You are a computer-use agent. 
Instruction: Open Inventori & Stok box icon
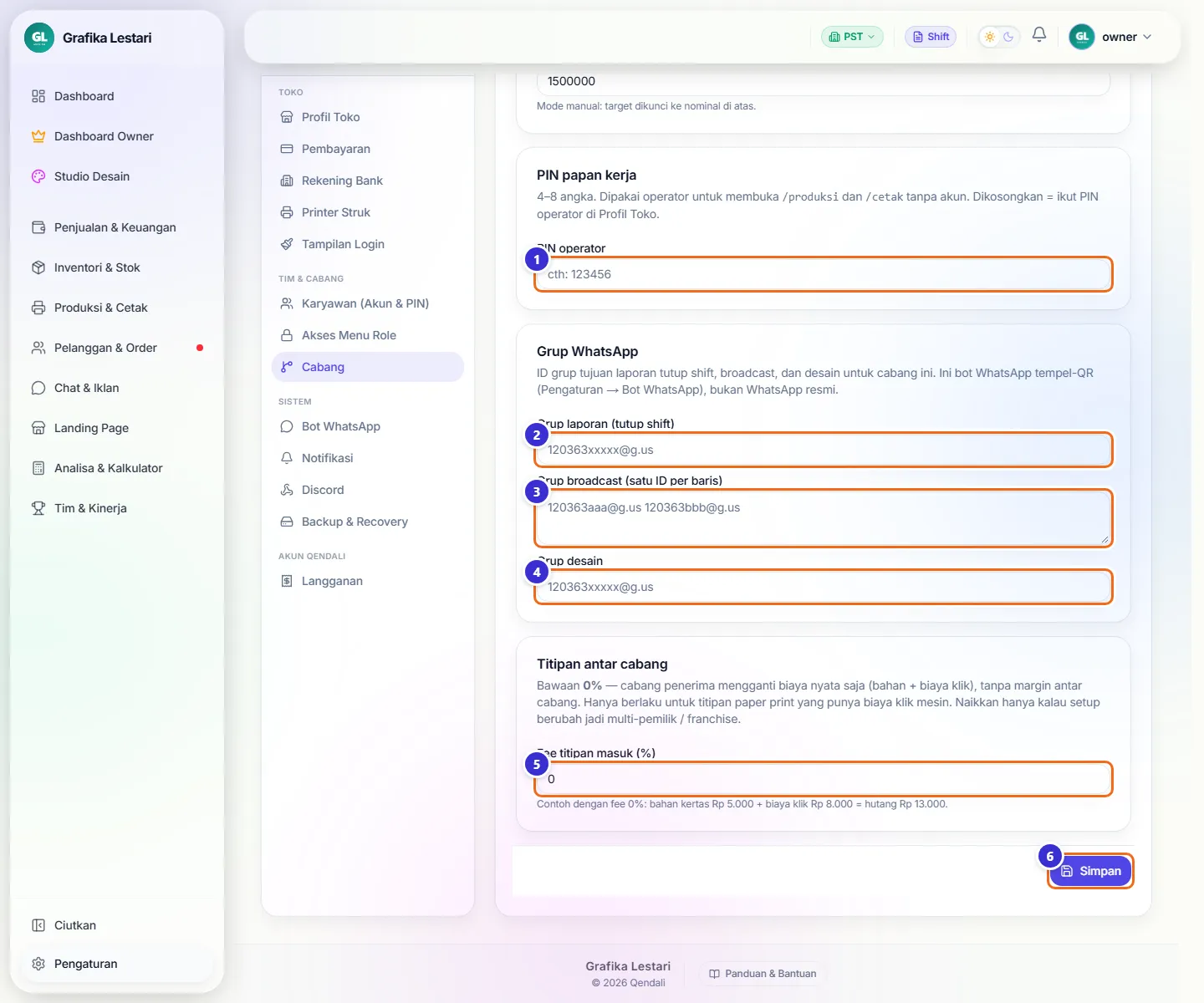38,267
